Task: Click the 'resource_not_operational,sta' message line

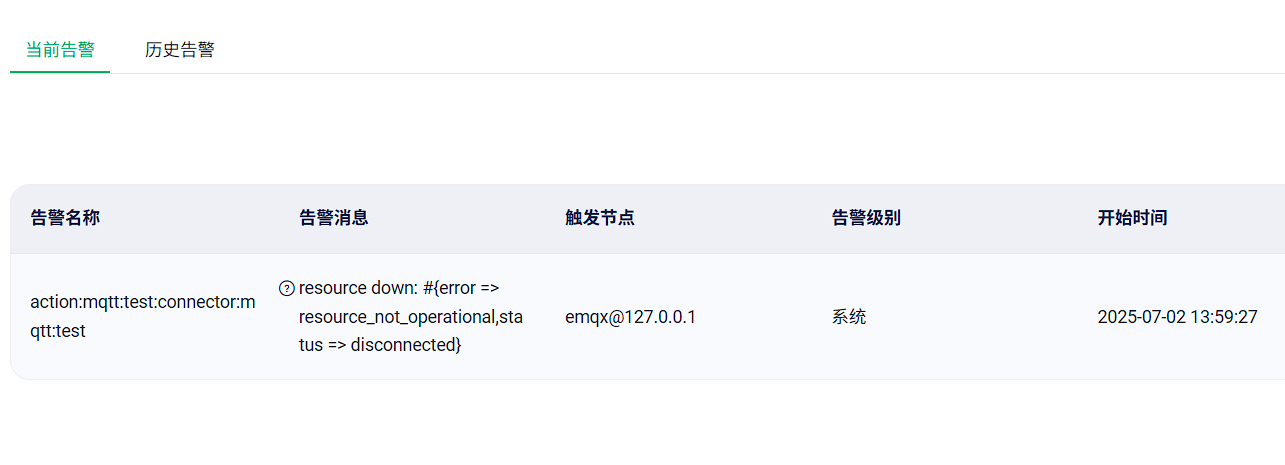Action: pyautogui.click(x=411, y=317)
